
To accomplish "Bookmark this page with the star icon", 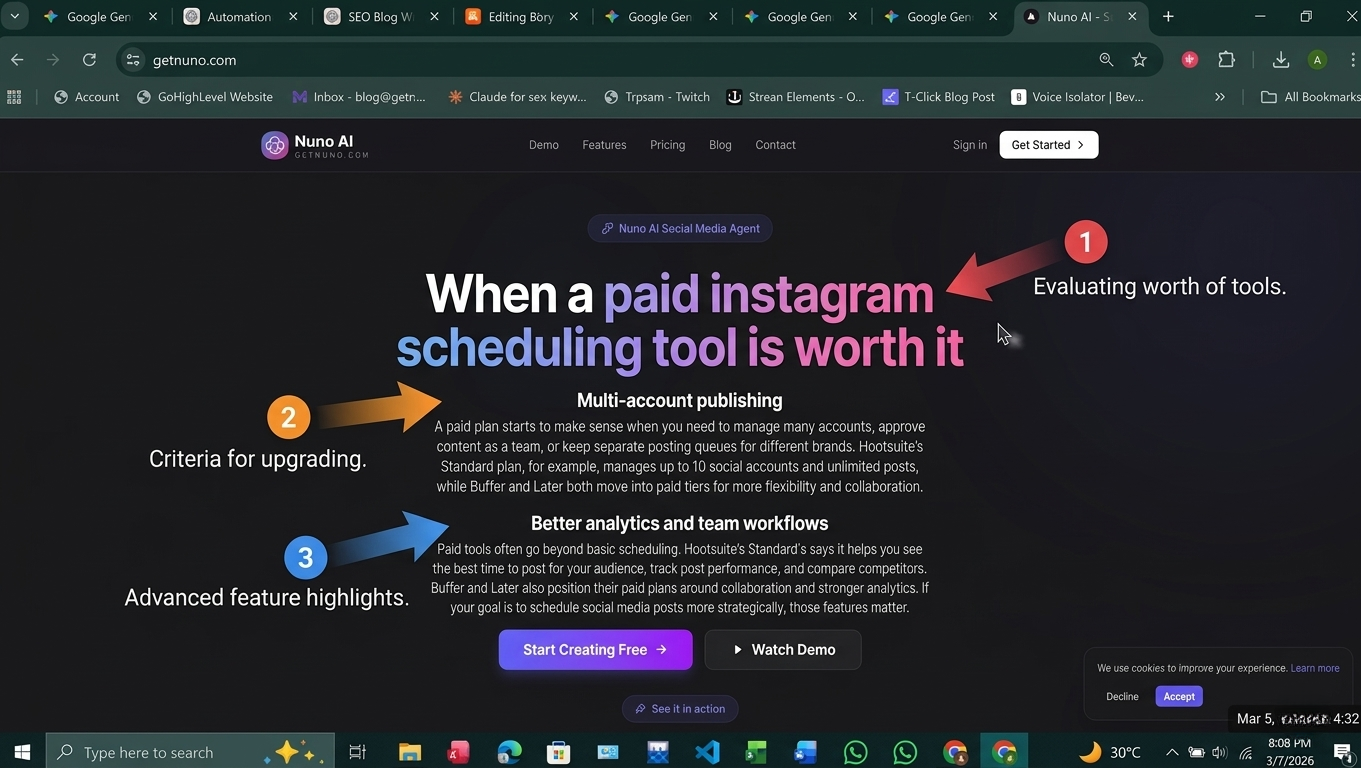I will pos(1139,60).
